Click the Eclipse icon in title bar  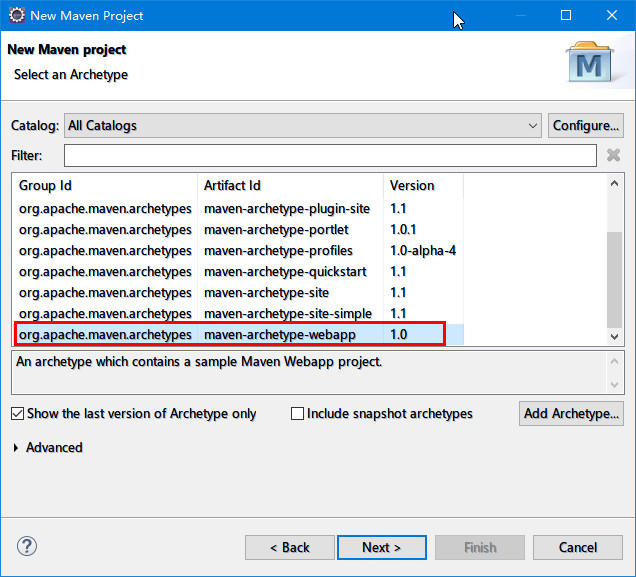click(17, 15)
